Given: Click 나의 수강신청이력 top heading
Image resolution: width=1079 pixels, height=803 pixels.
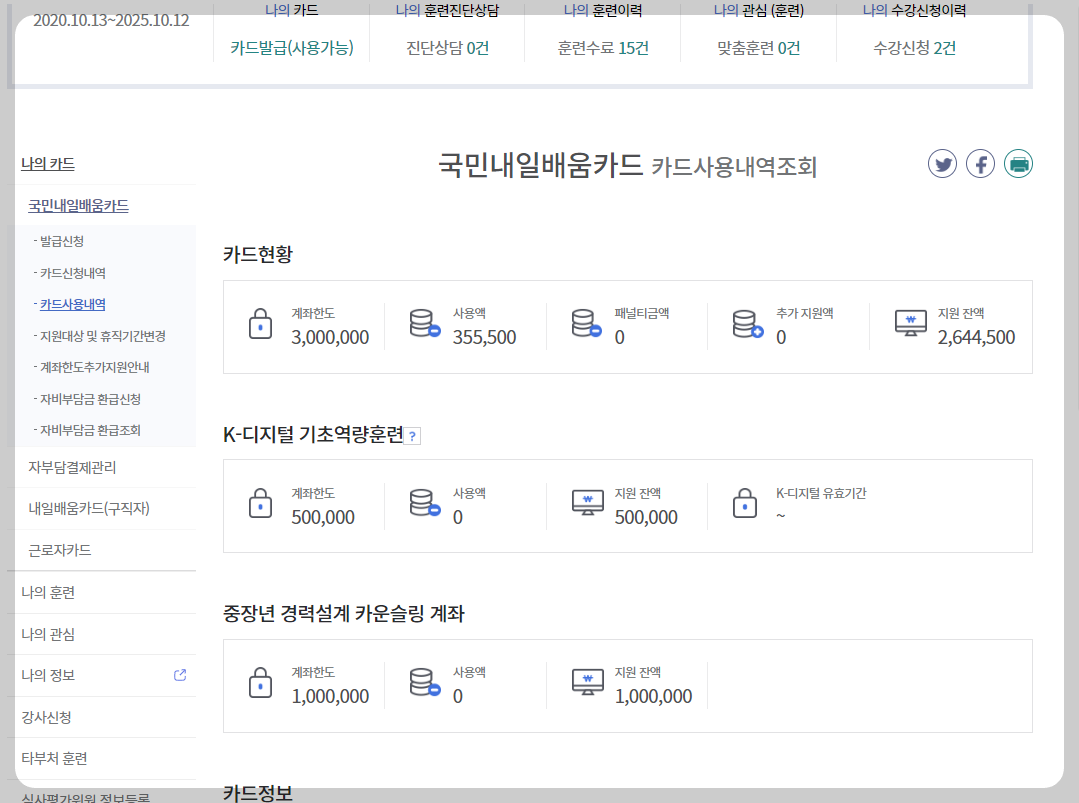Looking at the screenshot, I should point(915,10).
